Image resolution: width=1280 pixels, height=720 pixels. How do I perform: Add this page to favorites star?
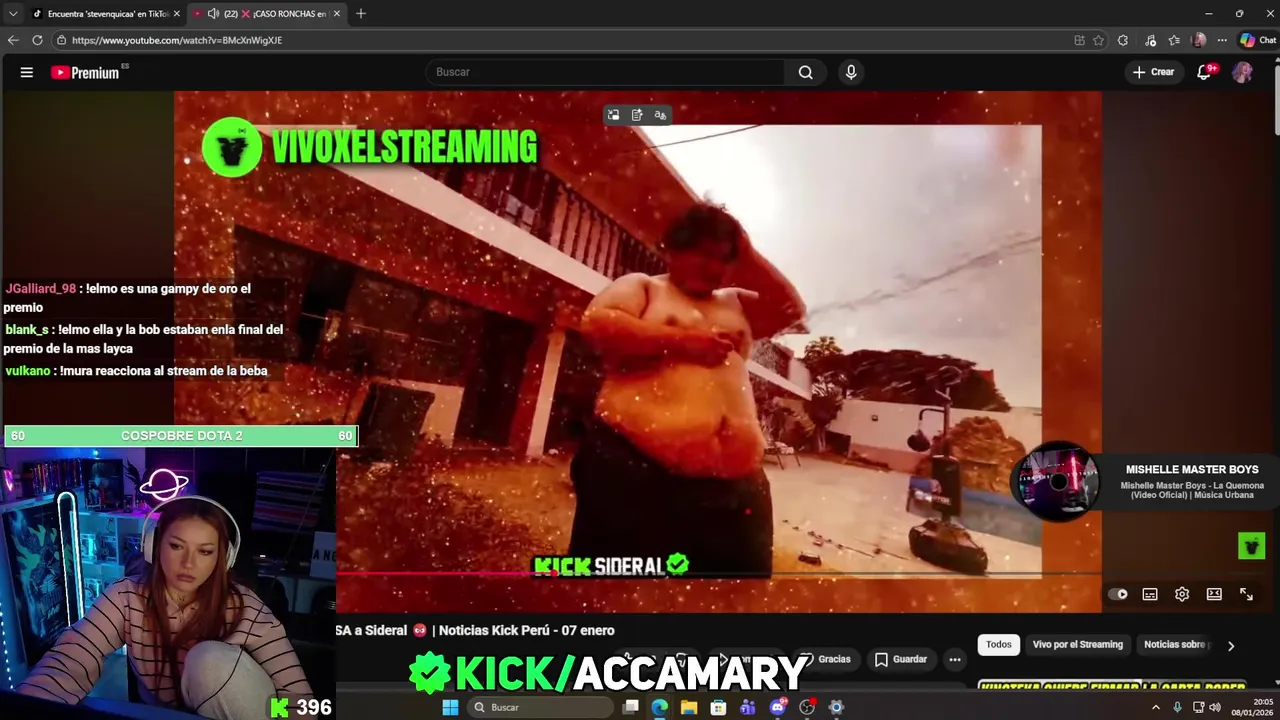[x=1098, y=40]
